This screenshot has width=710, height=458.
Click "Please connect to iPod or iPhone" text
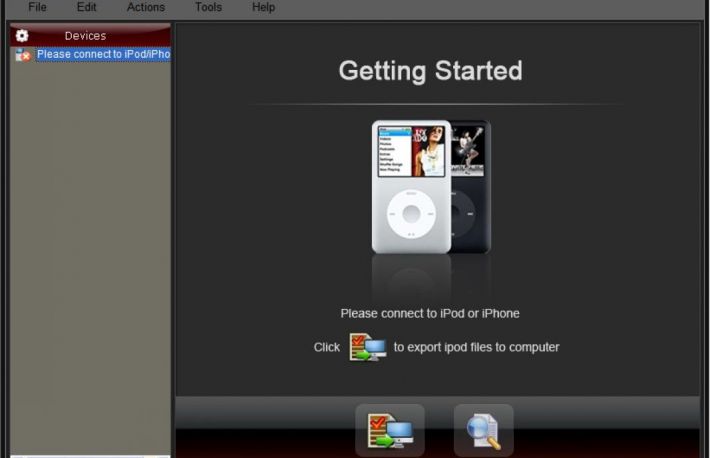[x=430, y=313]
